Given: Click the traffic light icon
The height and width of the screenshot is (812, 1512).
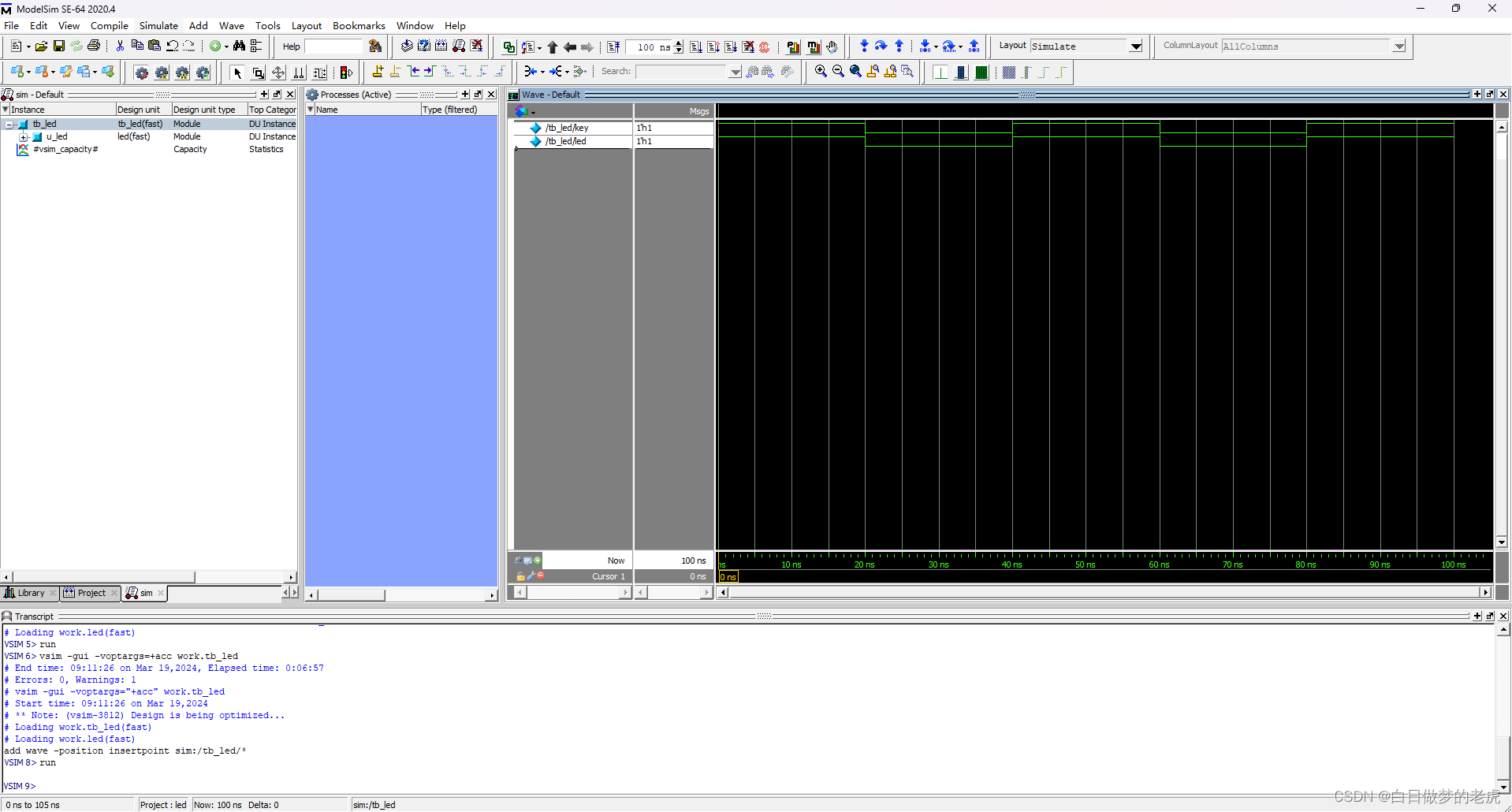Looking at the screenshot, I should pos(346,73).
